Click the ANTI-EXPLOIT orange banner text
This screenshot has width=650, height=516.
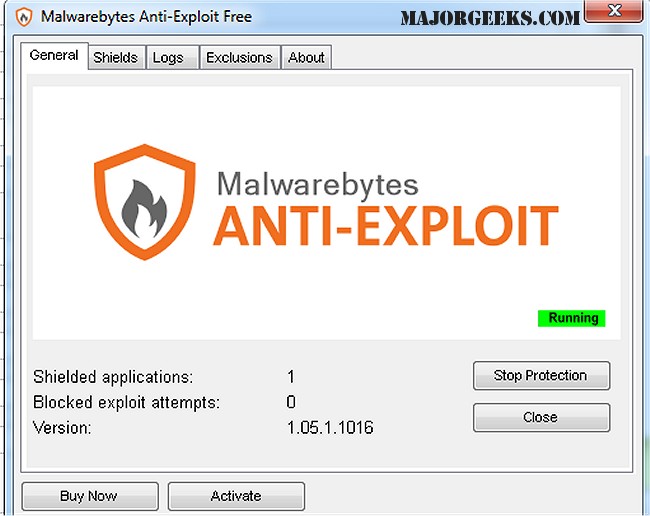point(386,226)
